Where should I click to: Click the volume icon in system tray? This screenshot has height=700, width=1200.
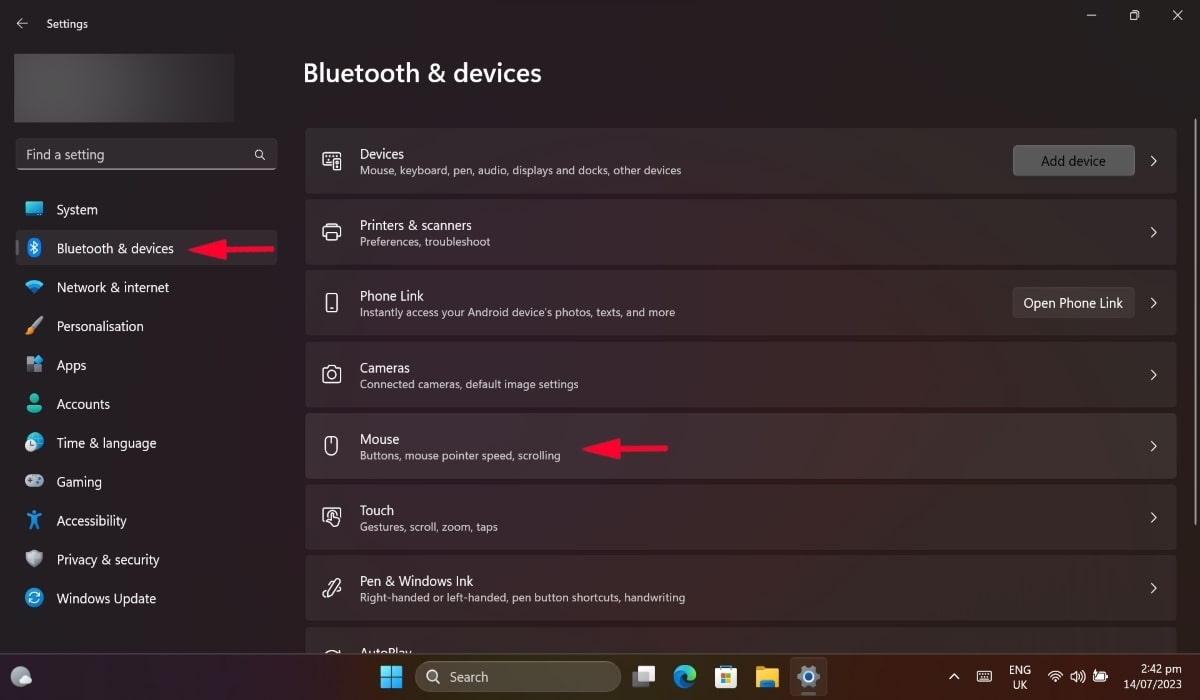click(x=1078, y=677)
